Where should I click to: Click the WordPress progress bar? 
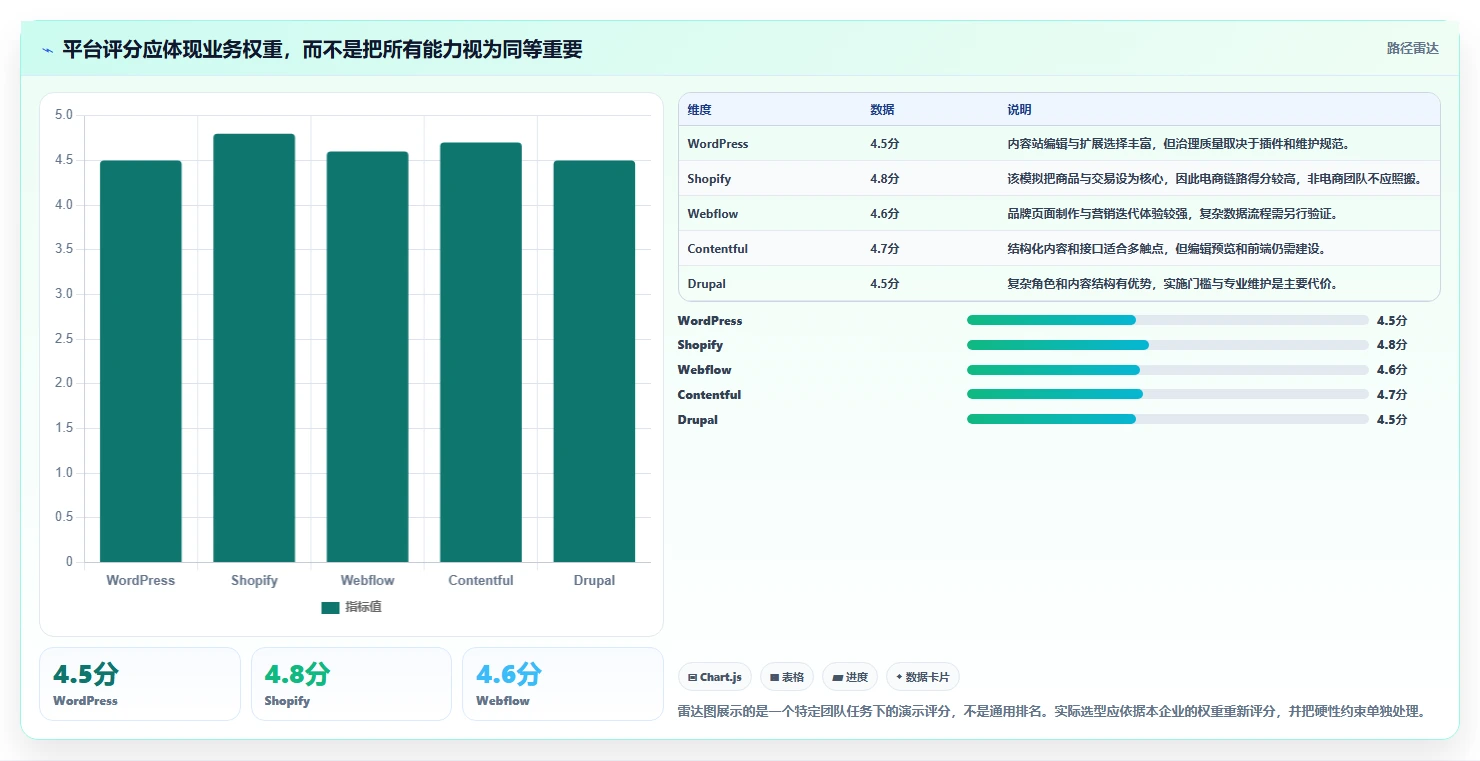point(1168,320)
